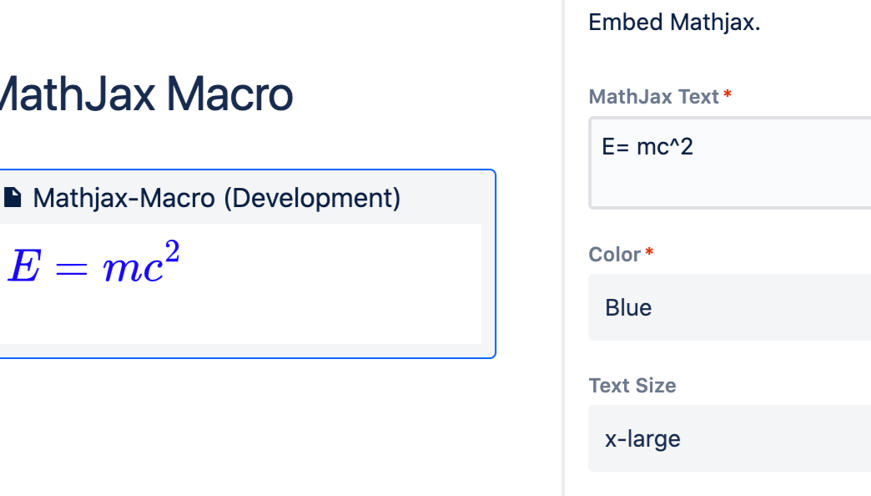The height and width of the screenshot is (496, 871).
Task: Click the Embed Mathjax. description text
Action: 674,22
